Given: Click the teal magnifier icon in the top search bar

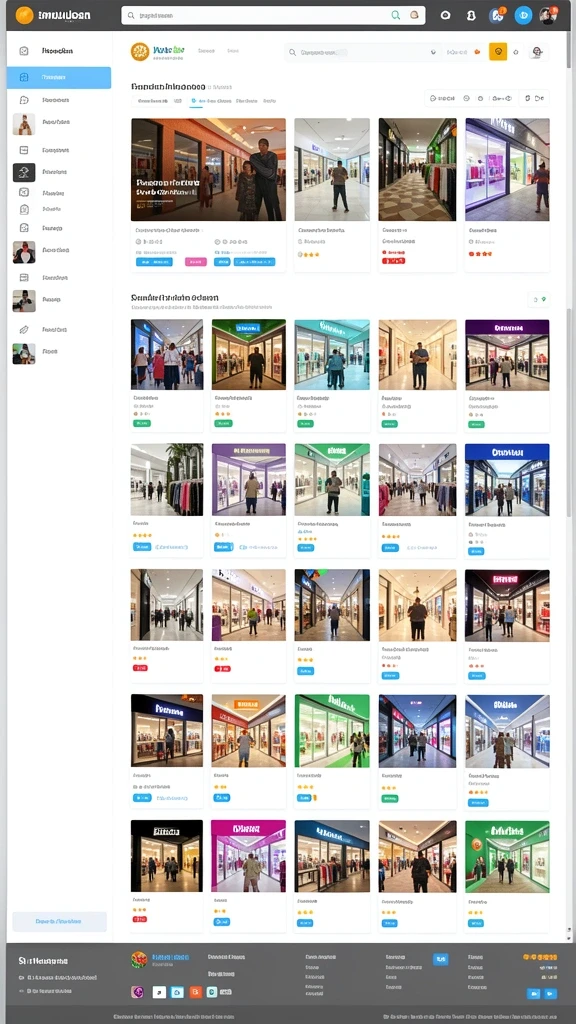Looking at the screenshot, I should click(x=396, y=15).
